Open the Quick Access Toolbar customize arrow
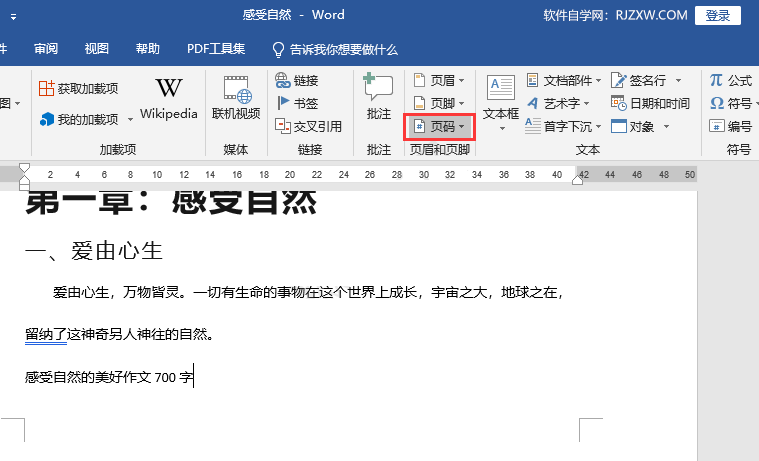This screenshot has height=461, width=759. click(13, 16)
